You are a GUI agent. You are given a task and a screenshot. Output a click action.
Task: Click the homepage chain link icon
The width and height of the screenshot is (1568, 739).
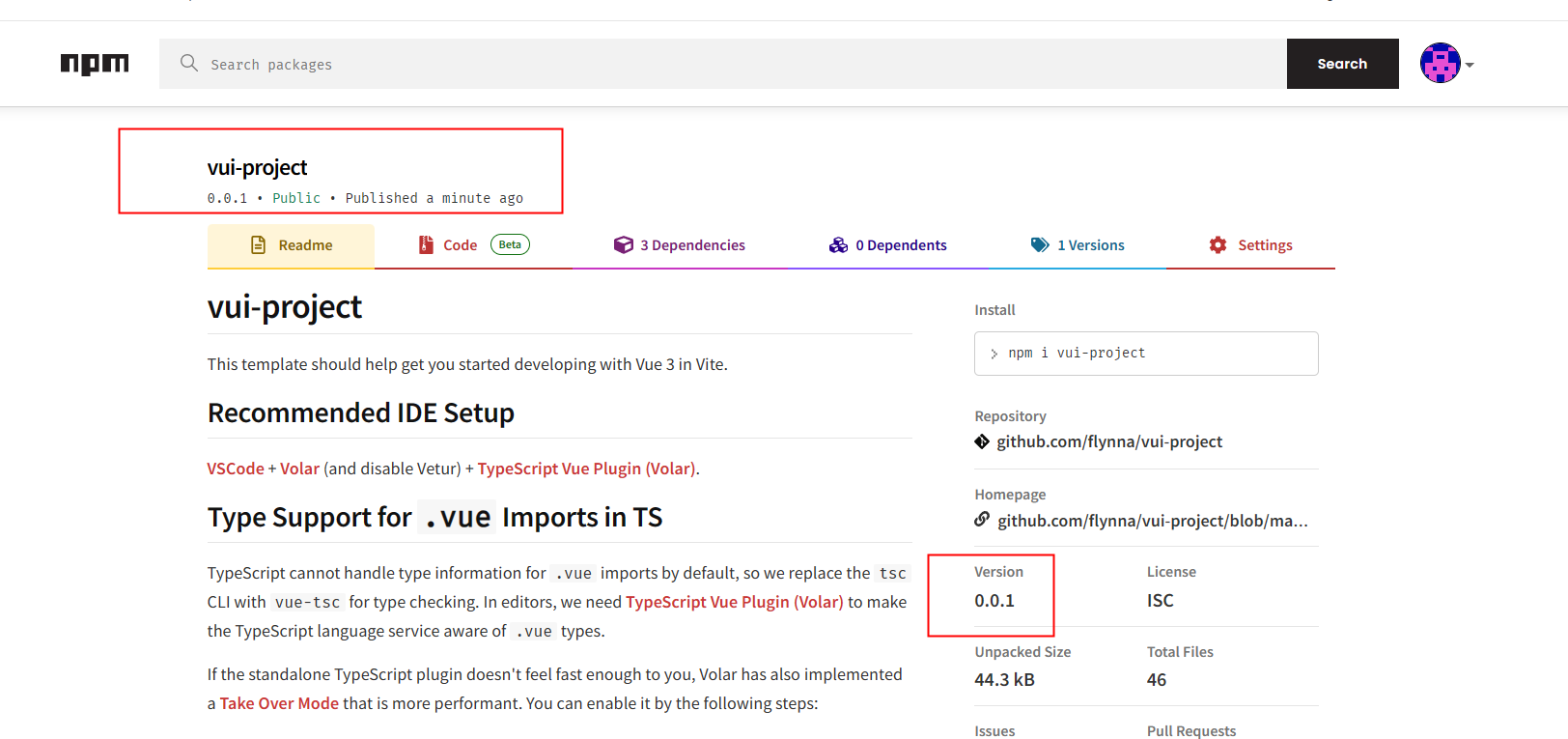coord(982,520)
